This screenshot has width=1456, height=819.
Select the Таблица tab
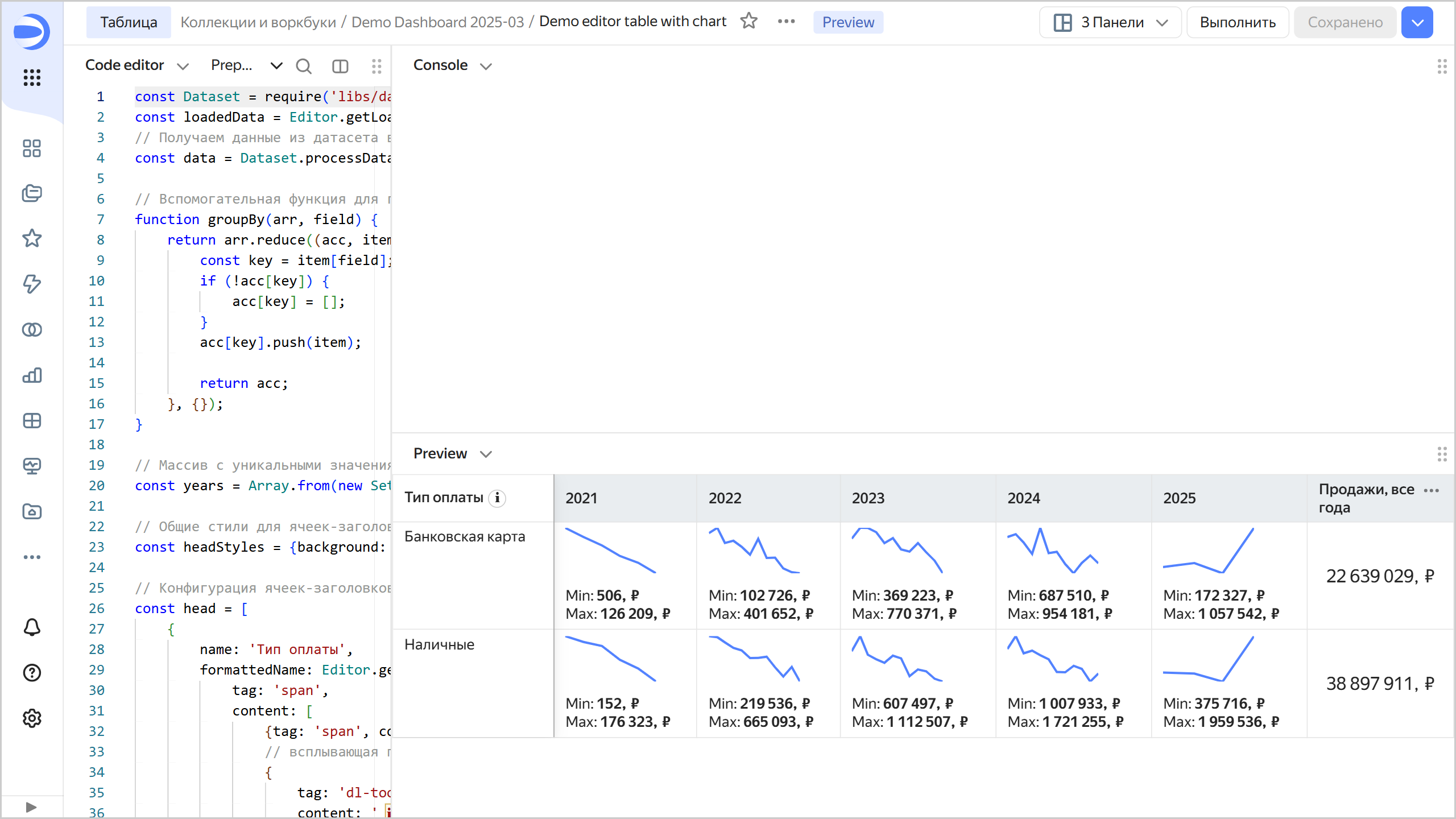129,22
